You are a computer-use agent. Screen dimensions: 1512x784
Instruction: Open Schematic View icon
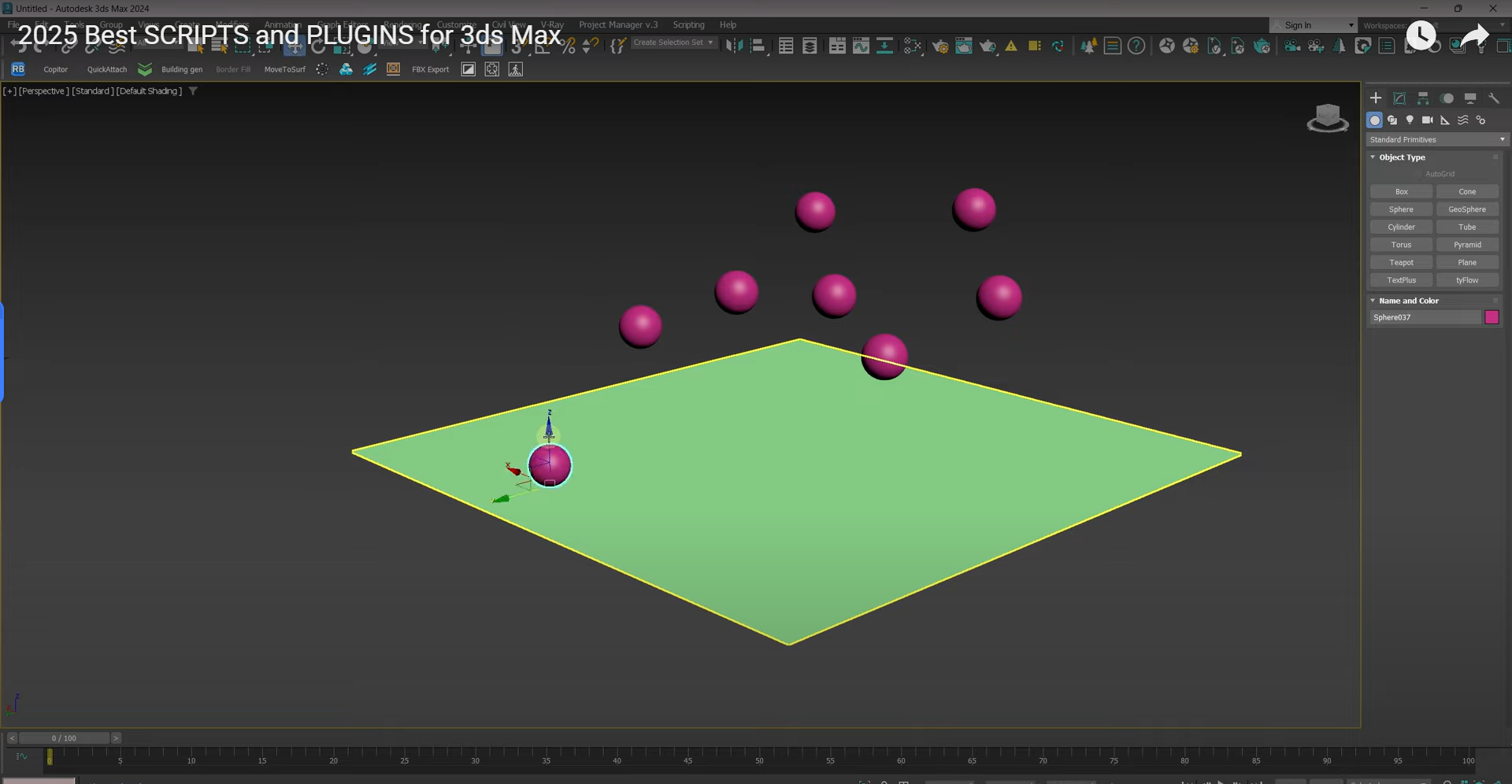coord(884,46)
